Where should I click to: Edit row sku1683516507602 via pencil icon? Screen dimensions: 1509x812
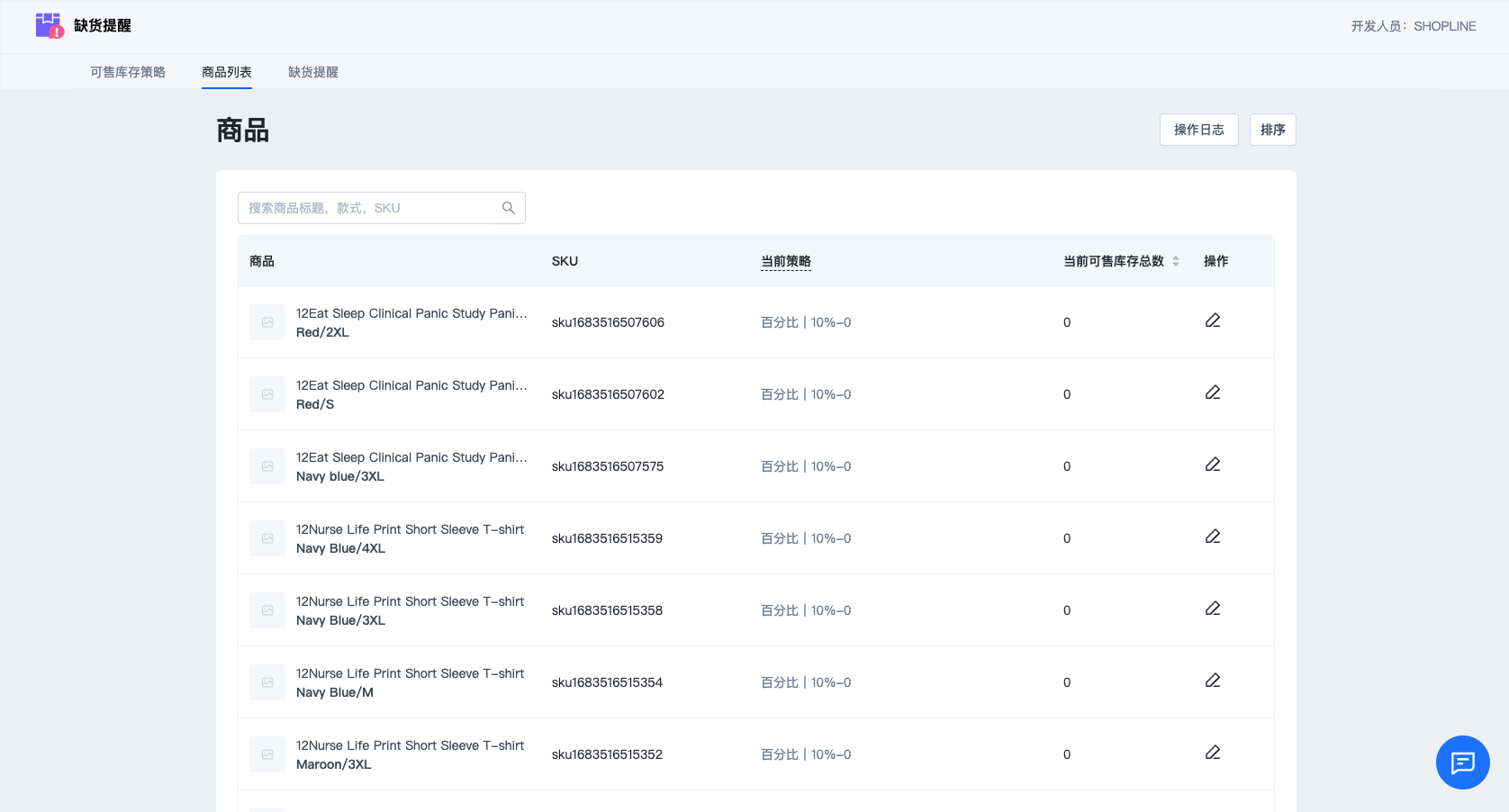[1213, 392]
